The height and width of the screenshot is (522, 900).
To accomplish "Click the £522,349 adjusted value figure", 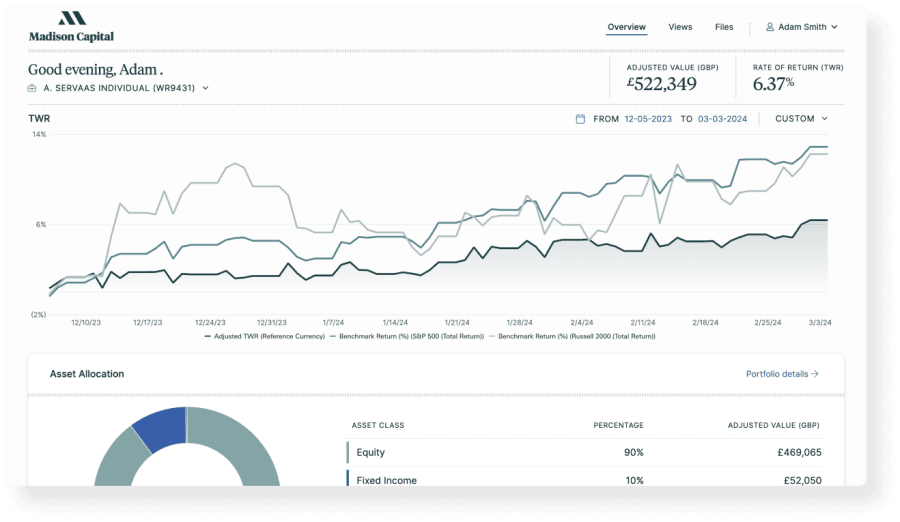I will (661, 84).
